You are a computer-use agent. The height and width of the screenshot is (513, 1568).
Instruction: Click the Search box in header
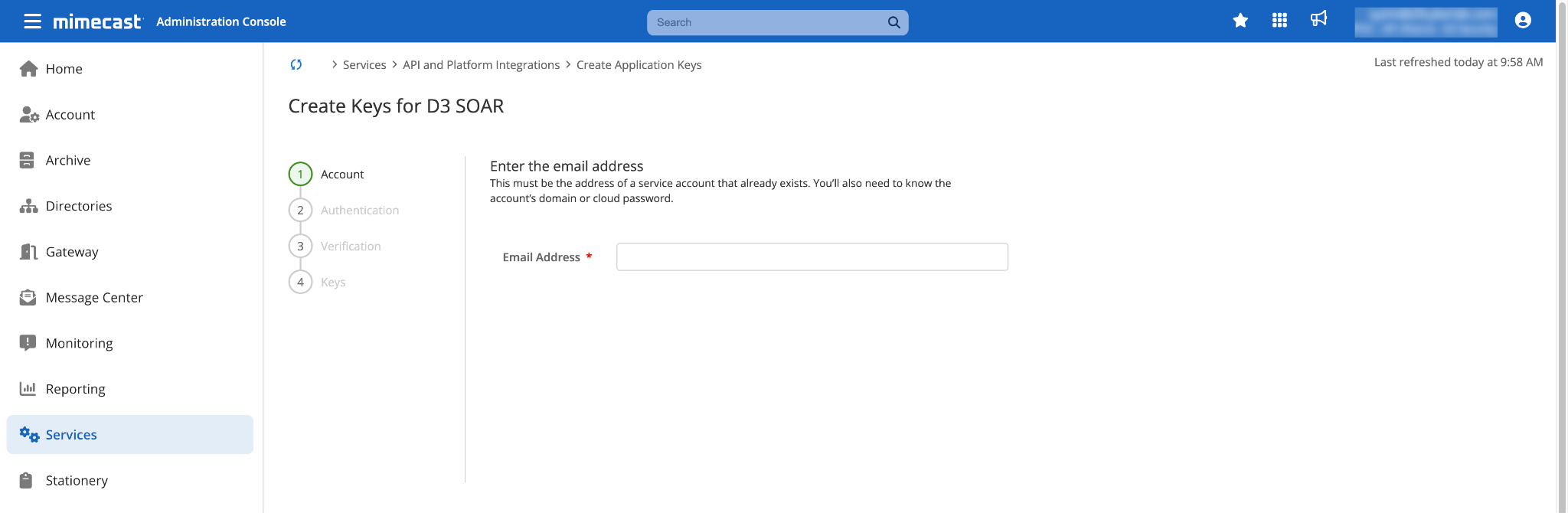766,22
